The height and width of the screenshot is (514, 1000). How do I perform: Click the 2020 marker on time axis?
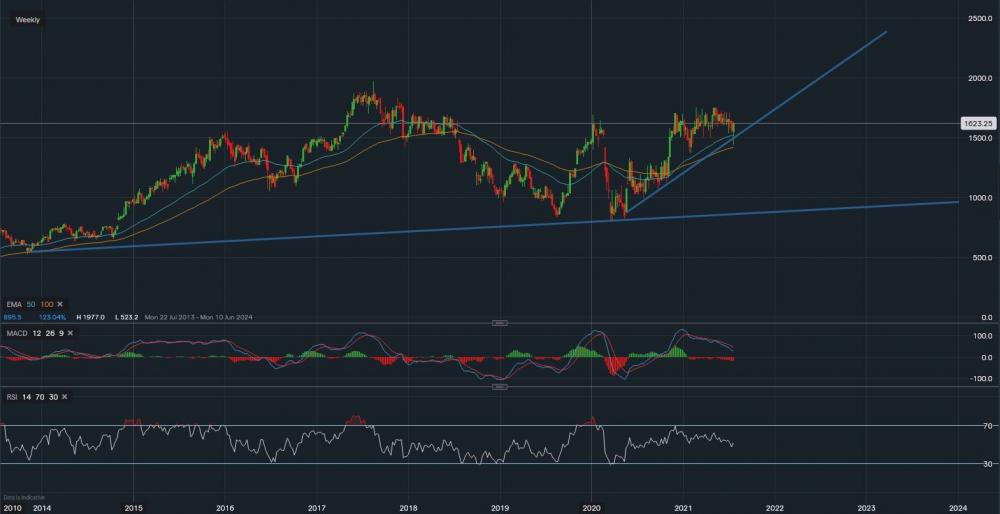pyautogui.click(x=591, y=507)
